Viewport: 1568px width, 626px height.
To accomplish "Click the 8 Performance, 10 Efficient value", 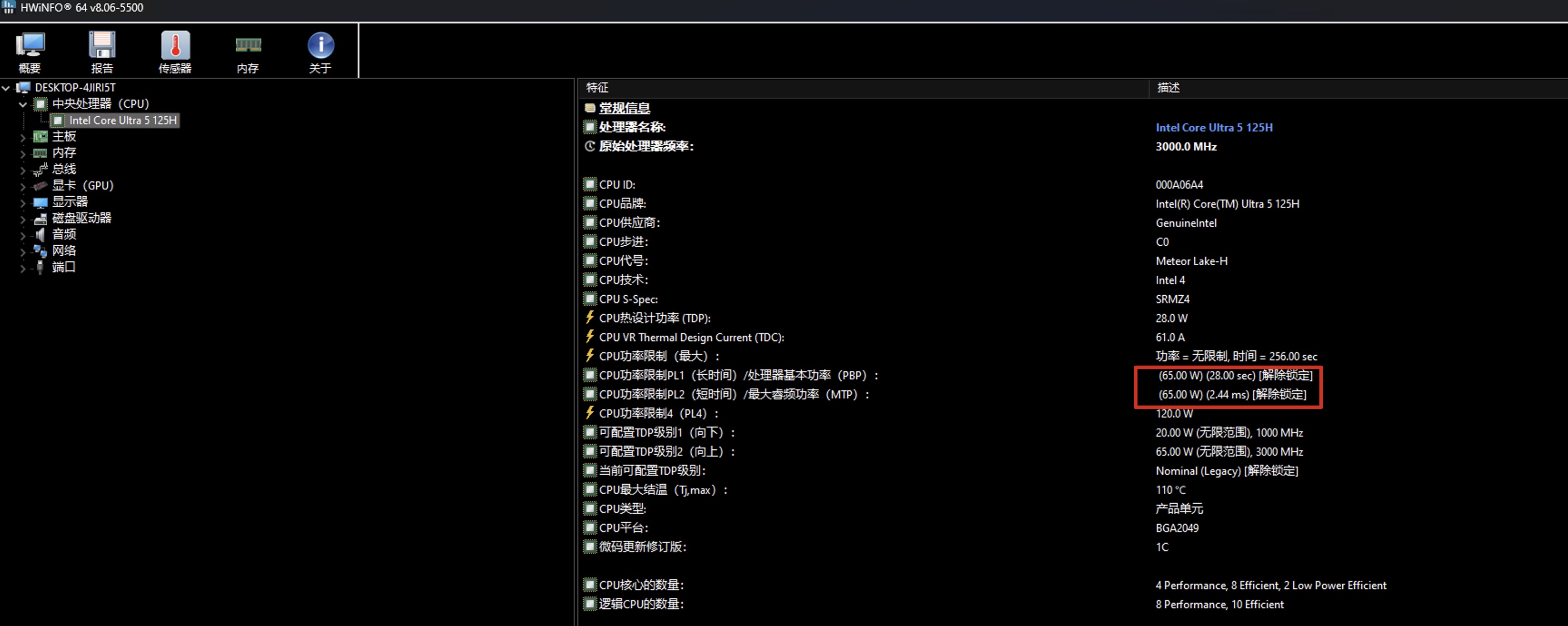I will click(1219, 604).
